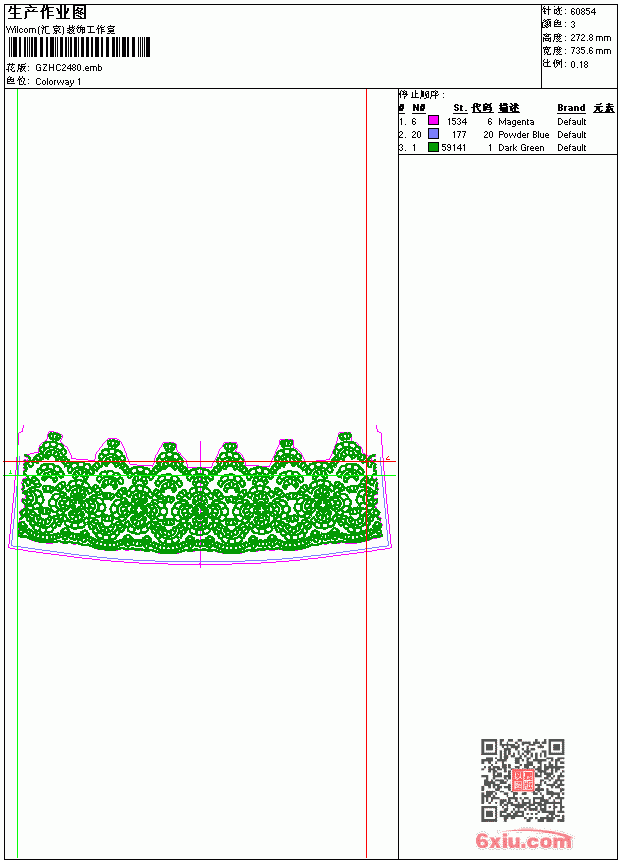
Task: Click the stitch count value 60854
Action: 583,12
